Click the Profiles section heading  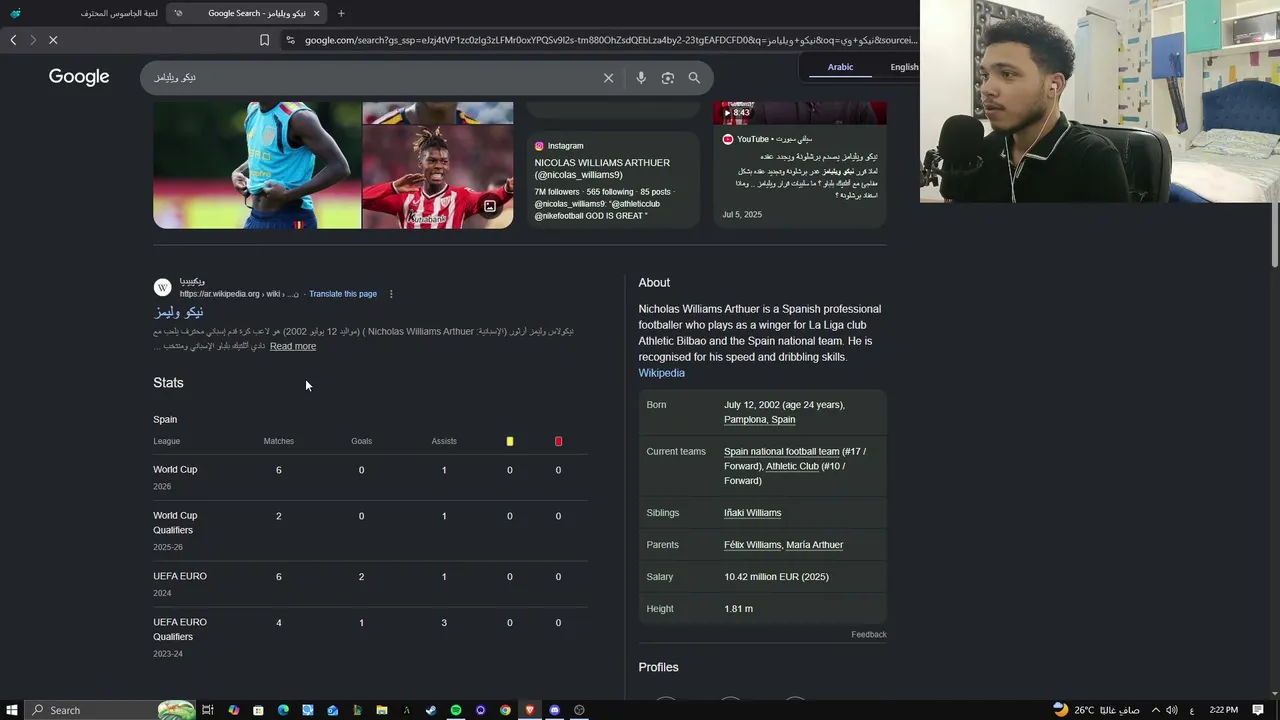coord(659,667)
